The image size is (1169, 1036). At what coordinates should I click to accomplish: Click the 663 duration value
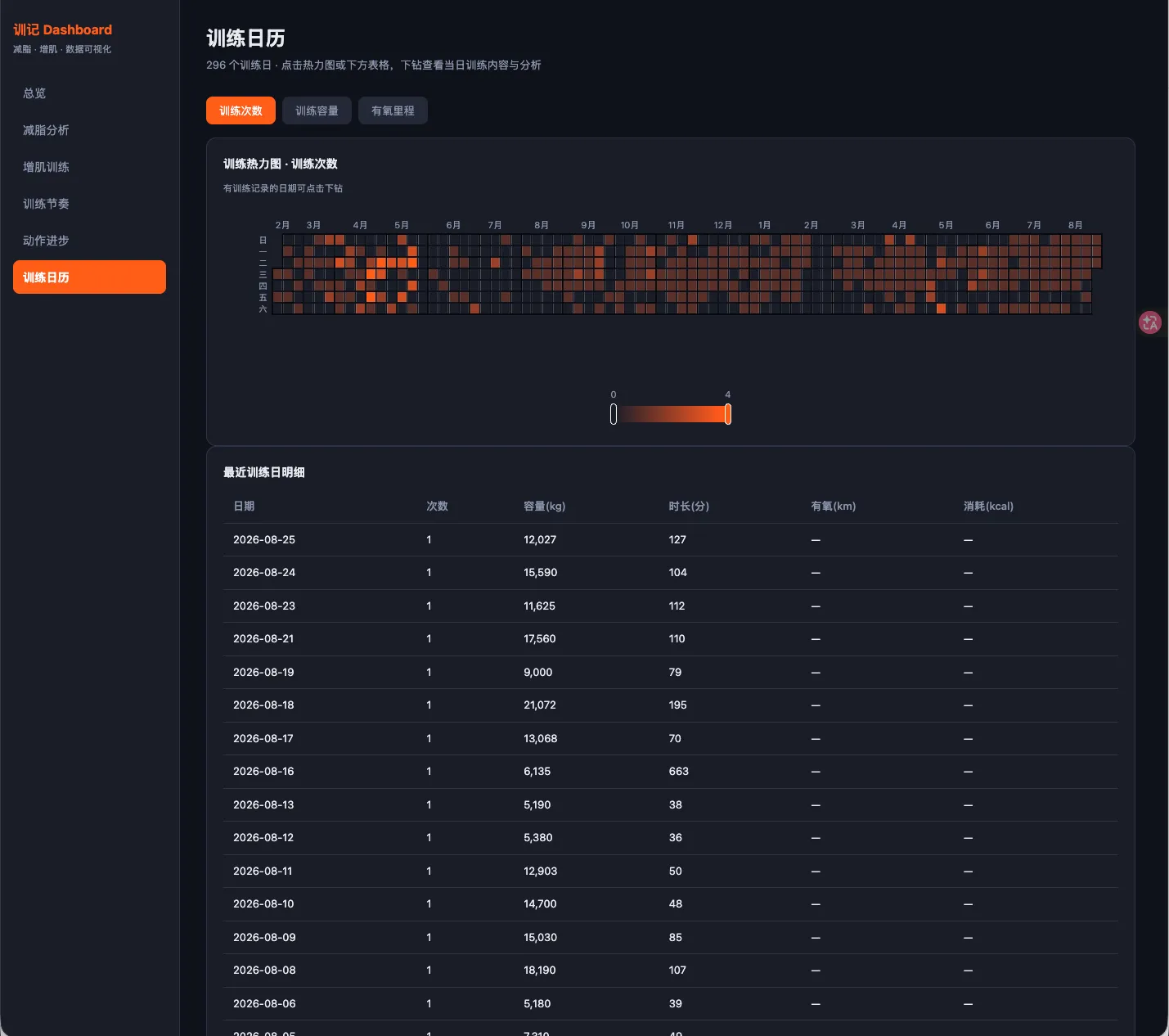679,772
